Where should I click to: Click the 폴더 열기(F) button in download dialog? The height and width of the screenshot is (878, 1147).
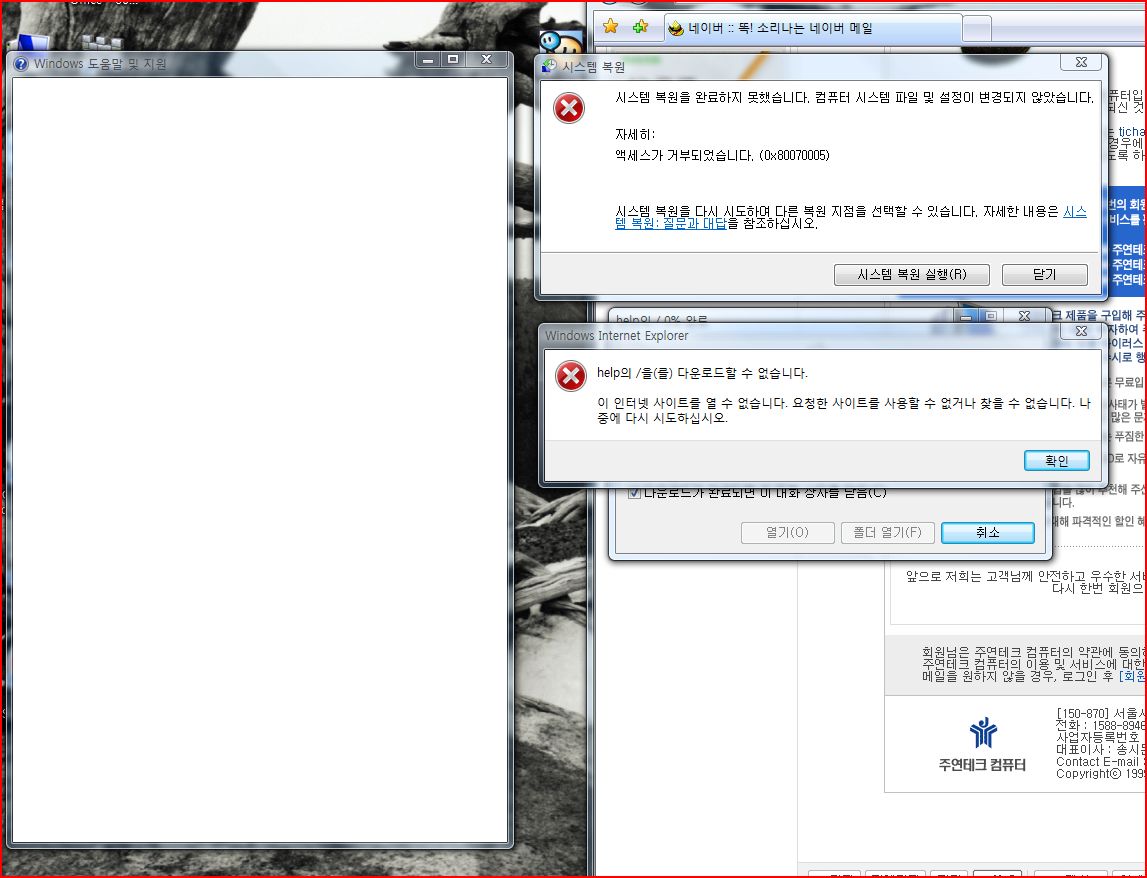click(887, 533)
